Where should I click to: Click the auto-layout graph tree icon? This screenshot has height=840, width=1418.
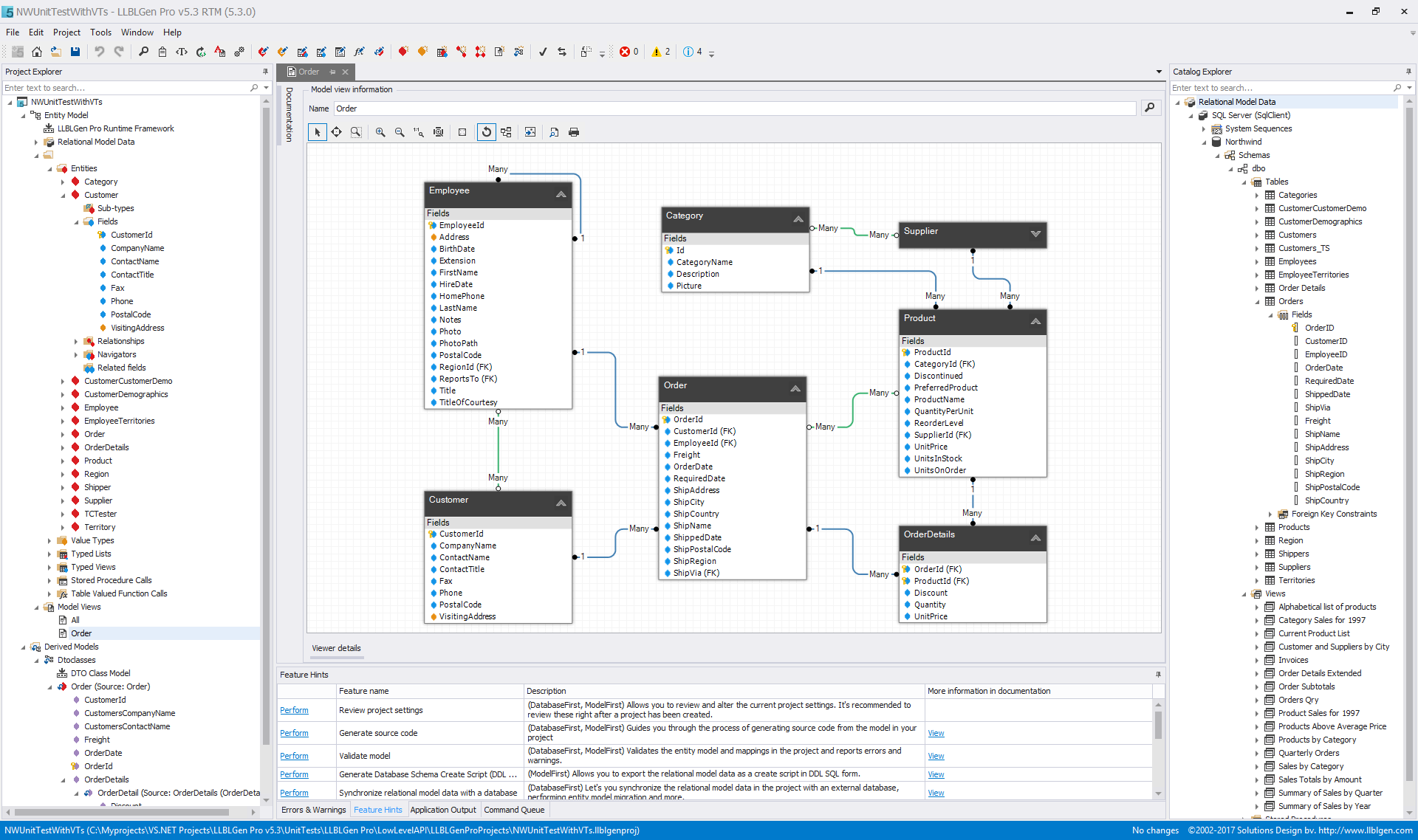point(506,132)
